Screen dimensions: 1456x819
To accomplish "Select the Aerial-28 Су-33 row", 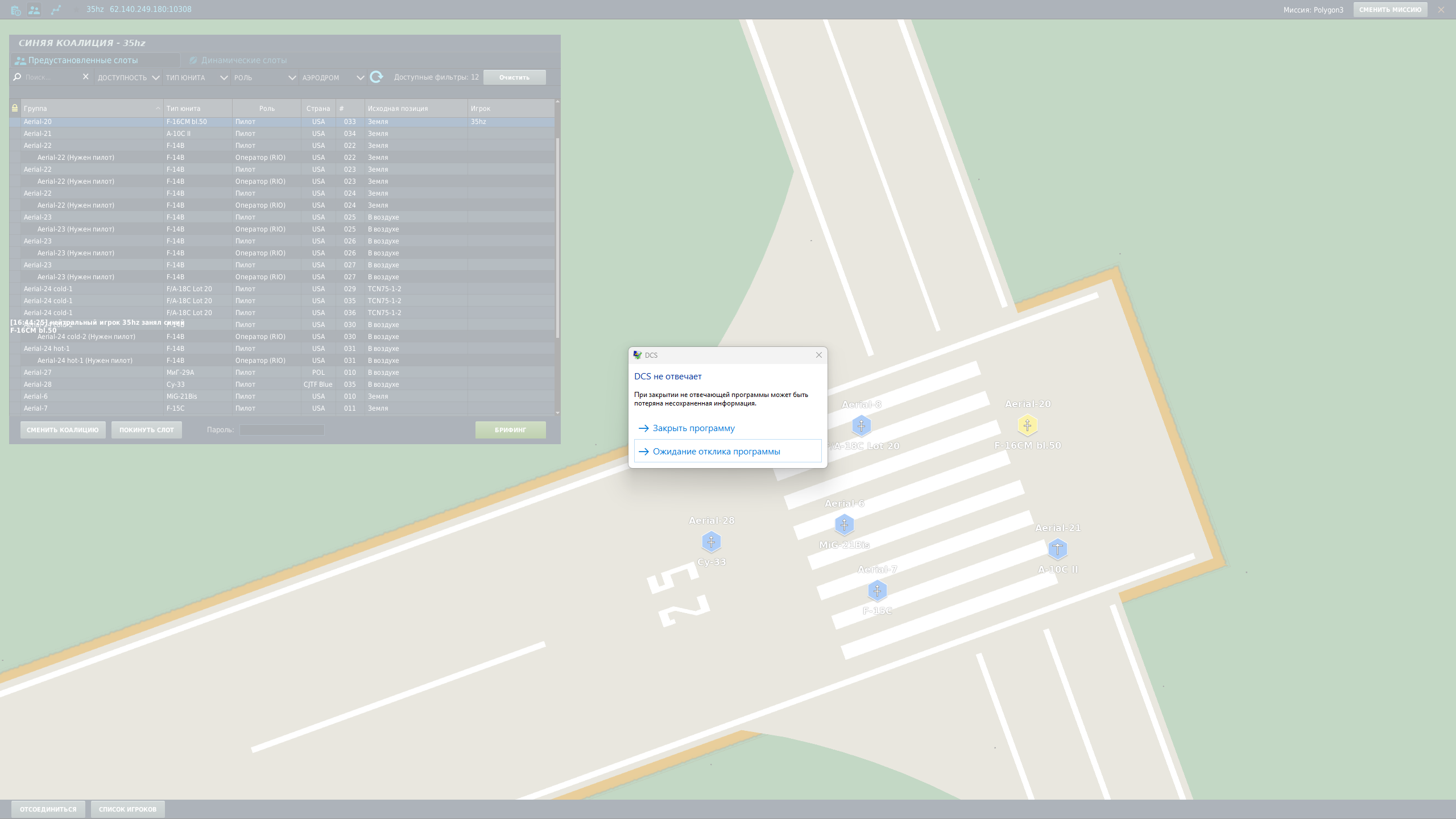I will [282, 384].
